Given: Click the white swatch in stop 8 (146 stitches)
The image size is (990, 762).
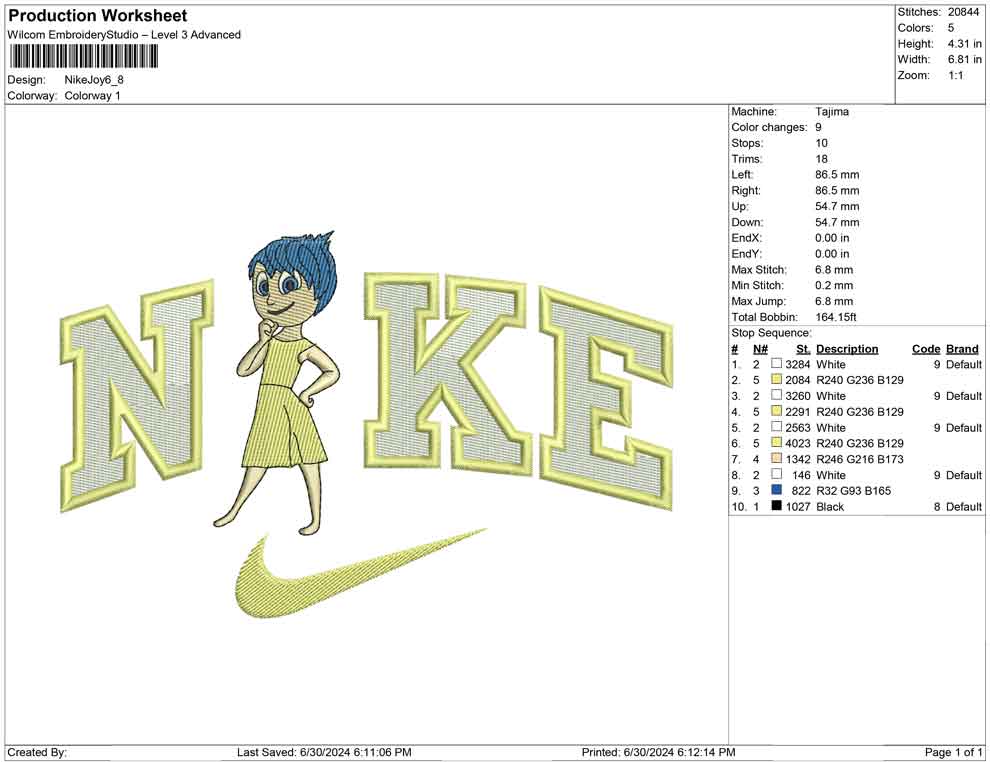Looking at the screenshot, I should (x=777, y=474).
